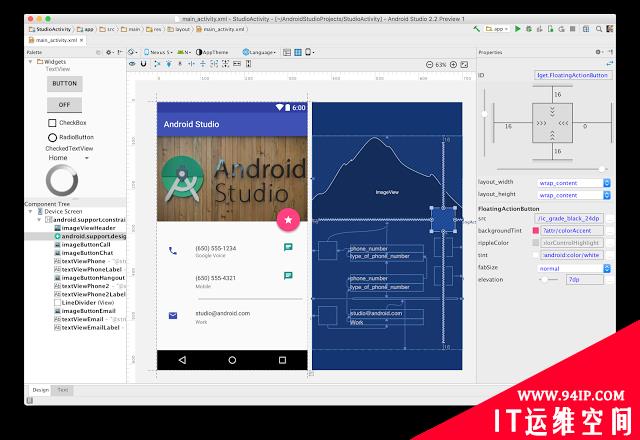
Task: Open Palette settings gear
Action: [109, 52]
